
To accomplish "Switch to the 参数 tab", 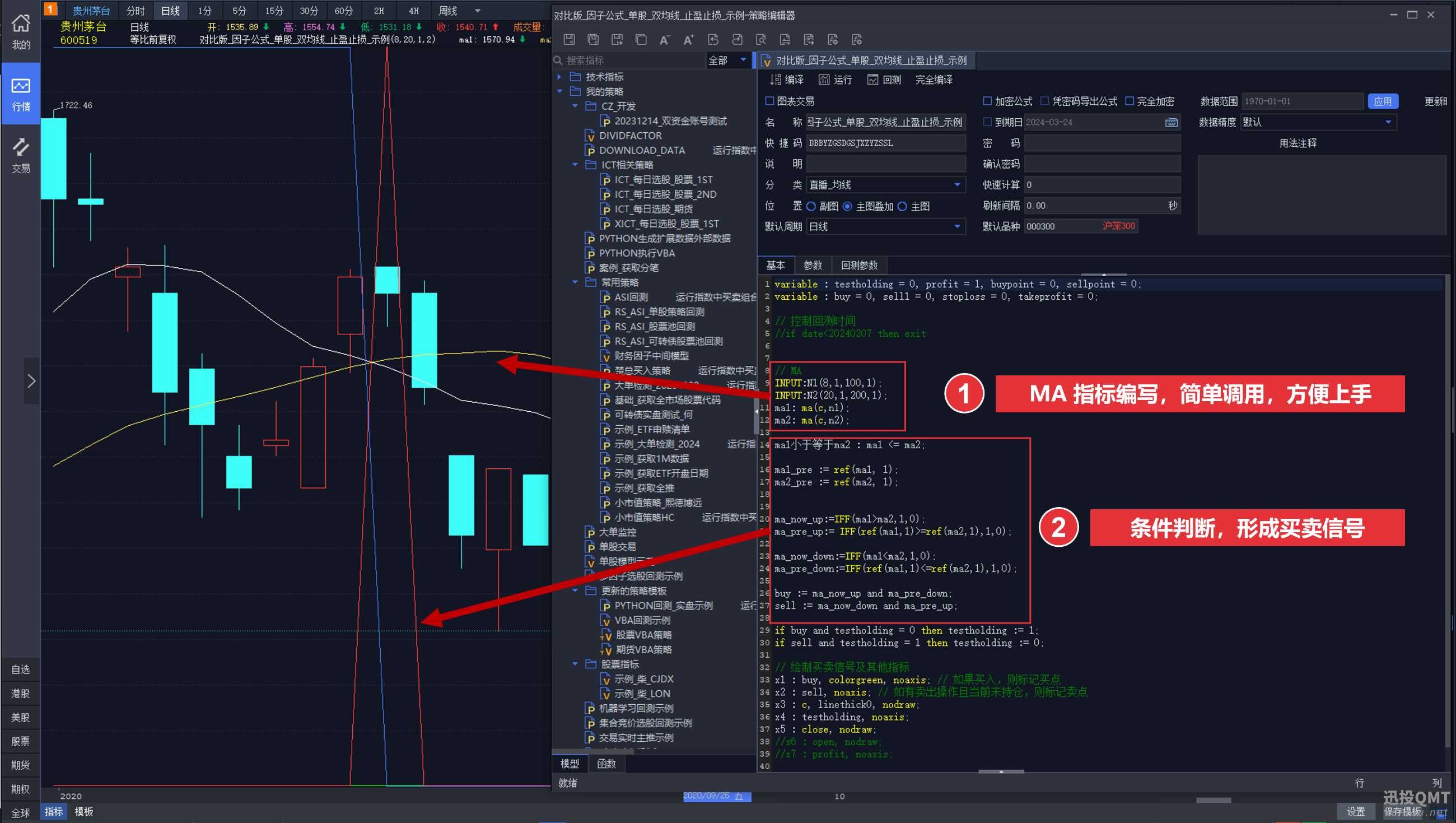I will point(813,266).
